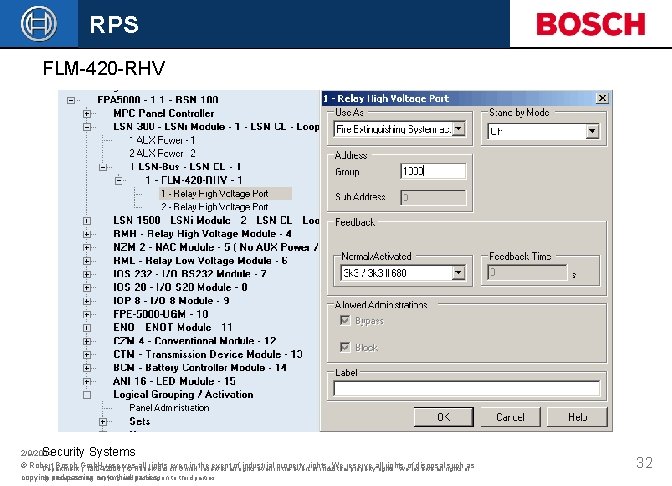The image size is (672, 486).
Task: Click the Group address input field
Action: click(433, 171)
